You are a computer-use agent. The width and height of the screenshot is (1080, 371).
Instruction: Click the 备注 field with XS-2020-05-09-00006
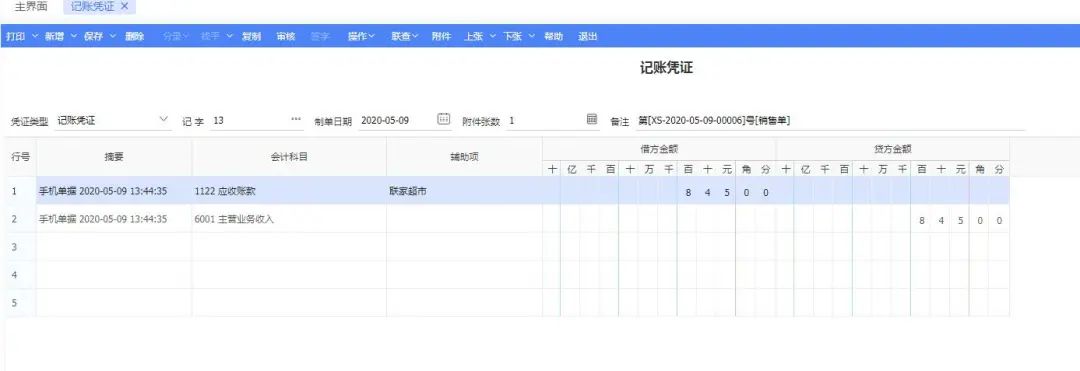point(830,120)
